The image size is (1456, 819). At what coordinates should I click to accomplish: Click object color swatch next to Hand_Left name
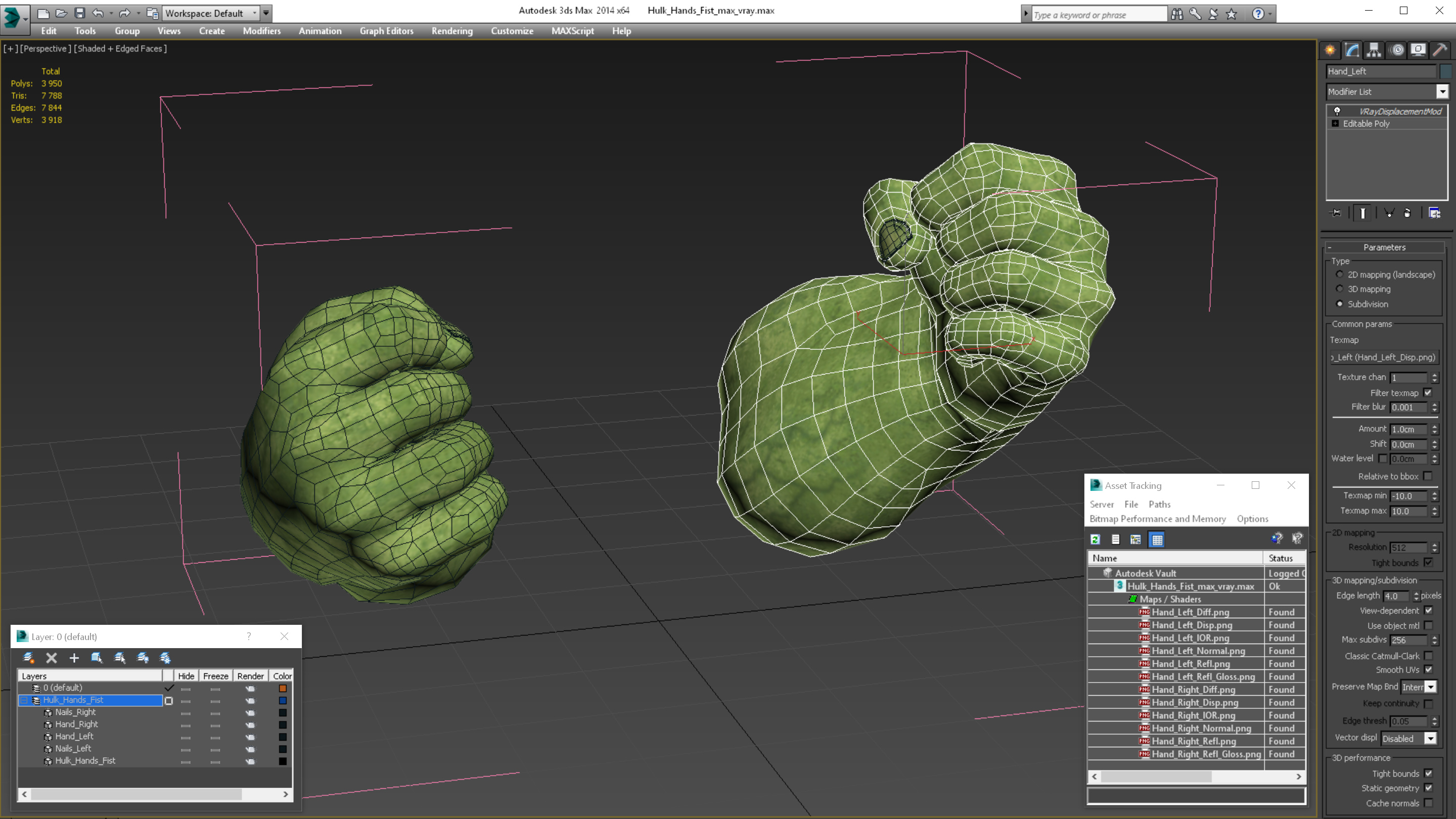(x=1445, y=71)
